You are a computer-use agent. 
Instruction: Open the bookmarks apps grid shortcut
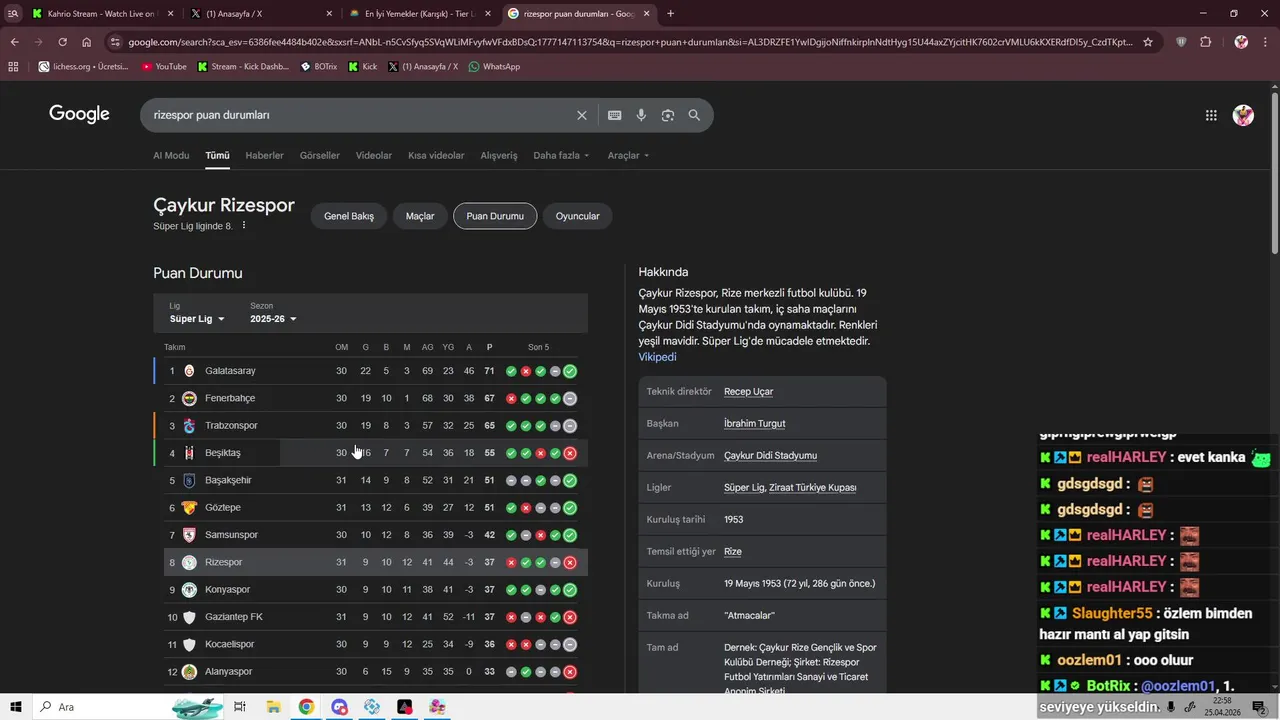tap(13, 66)
